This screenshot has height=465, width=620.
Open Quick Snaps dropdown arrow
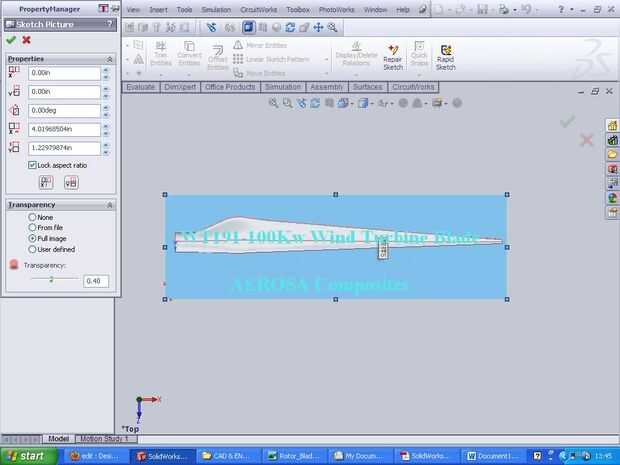(x=419, y=75)
